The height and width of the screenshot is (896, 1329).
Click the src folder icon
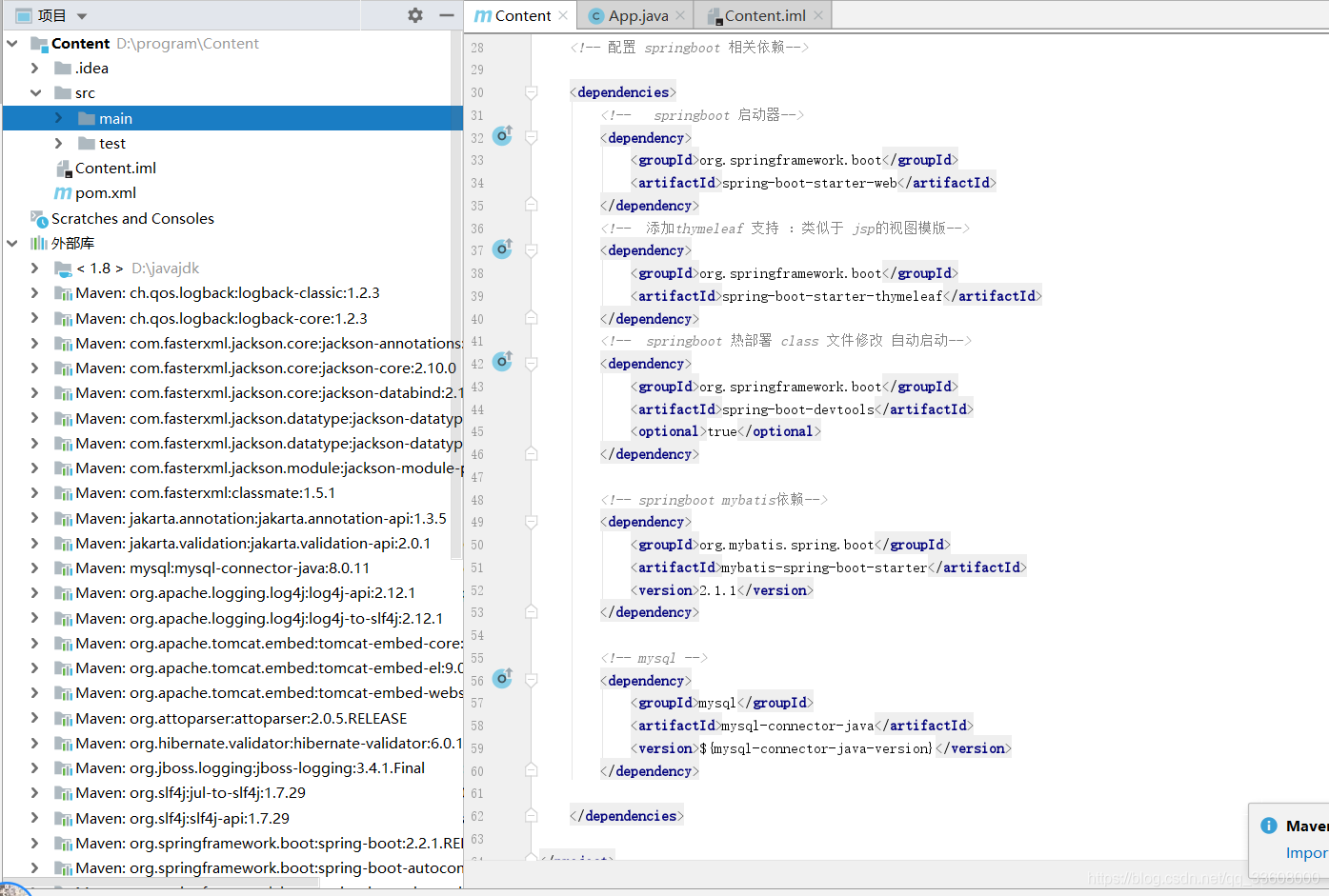[63, 92]
